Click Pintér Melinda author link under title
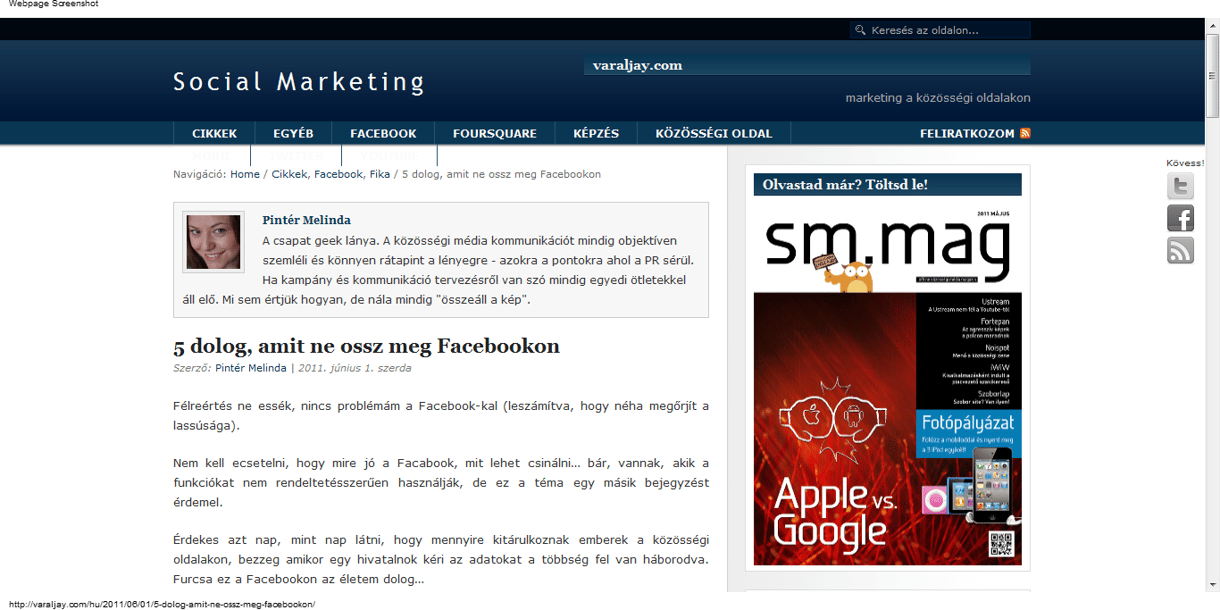Image resolution: width=1220 pixels, height=610 pixels. (x=251, y=368)
